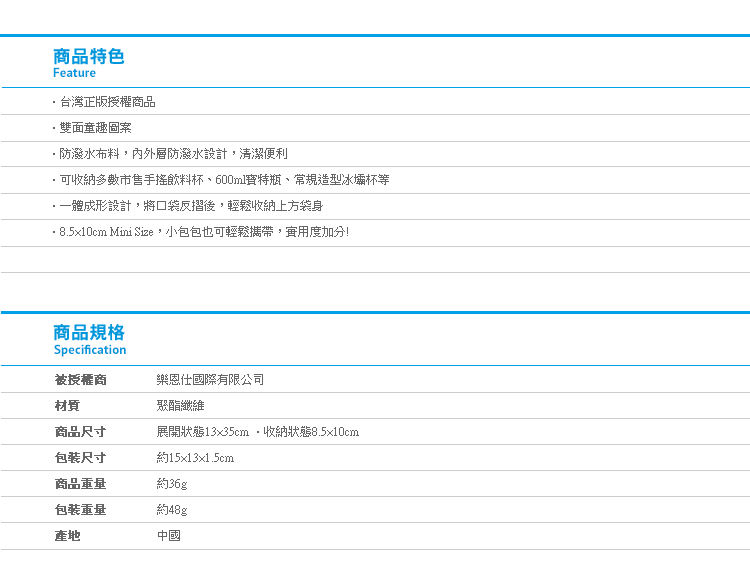Select the 約36g product weight value

click(x=172, y=484)
